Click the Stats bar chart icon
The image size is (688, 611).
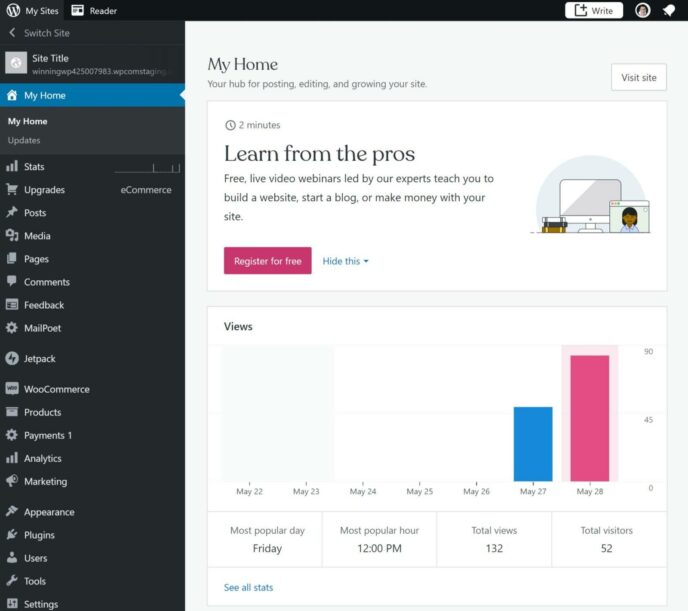point(12,166)
